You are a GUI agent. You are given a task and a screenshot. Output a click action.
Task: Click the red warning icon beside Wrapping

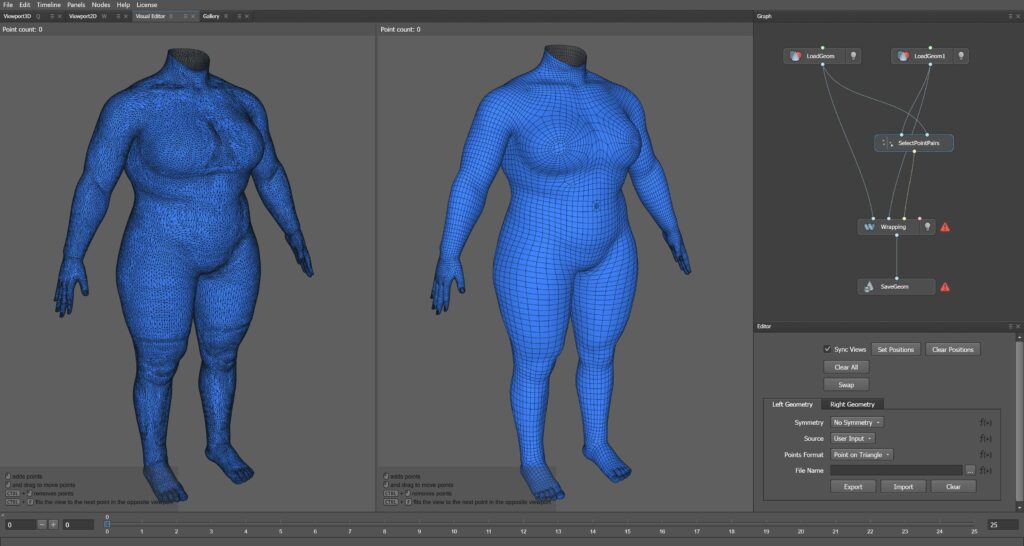pyautogui.click(x=945, y=227)
